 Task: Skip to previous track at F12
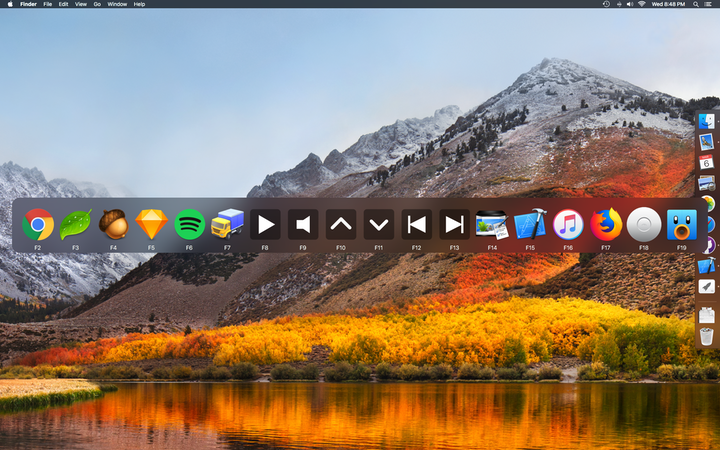416,224
